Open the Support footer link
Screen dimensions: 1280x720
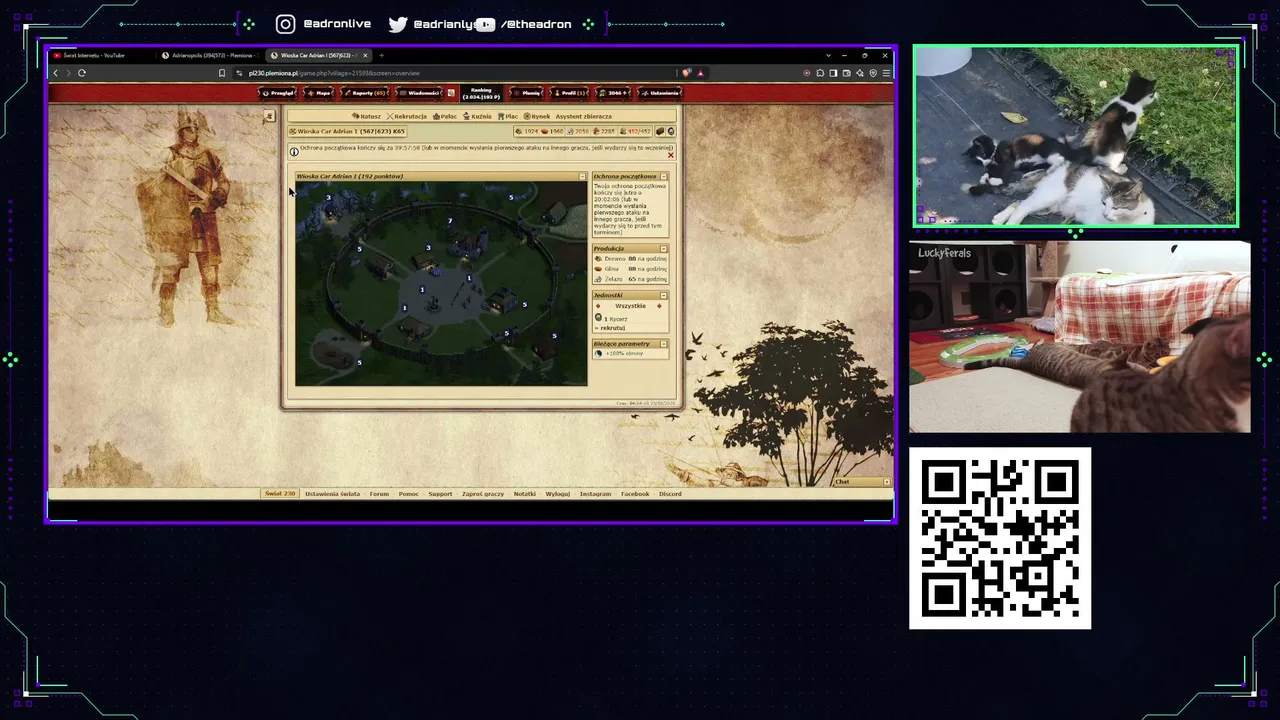click(440, 494)
